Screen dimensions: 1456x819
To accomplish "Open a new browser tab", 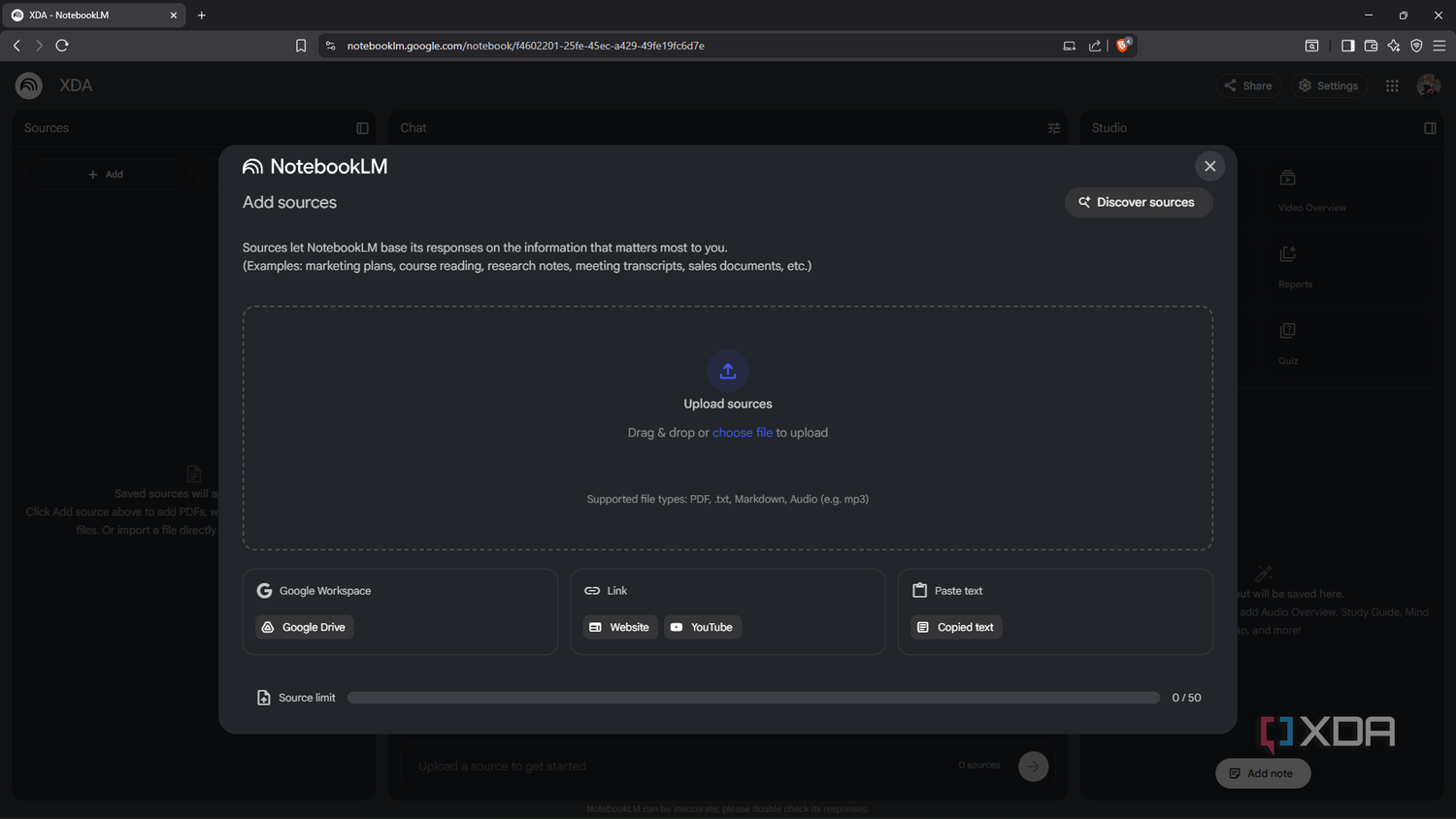I will [202, 16].
